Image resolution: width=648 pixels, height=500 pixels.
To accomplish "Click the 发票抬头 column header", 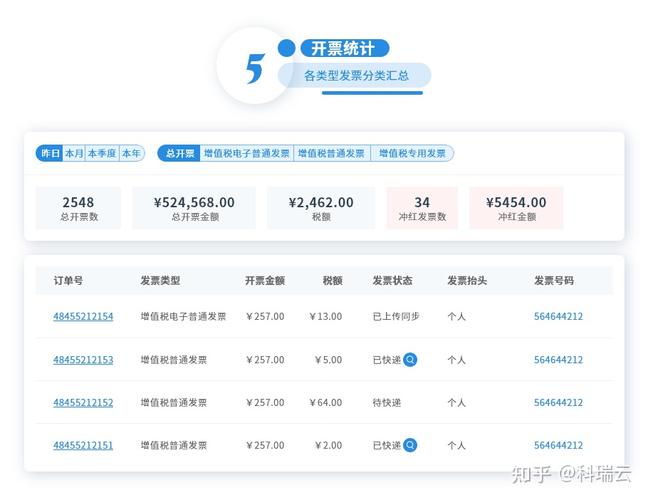I will click(x=467, y=281).
